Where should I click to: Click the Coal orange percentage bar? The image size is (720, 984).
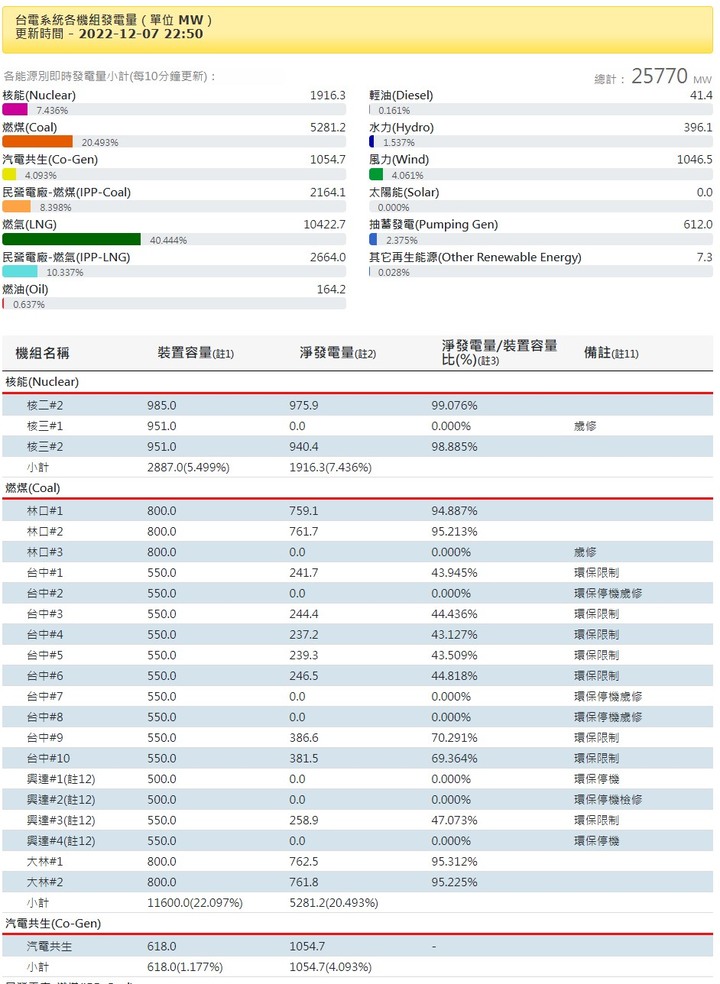click(38, 142)
